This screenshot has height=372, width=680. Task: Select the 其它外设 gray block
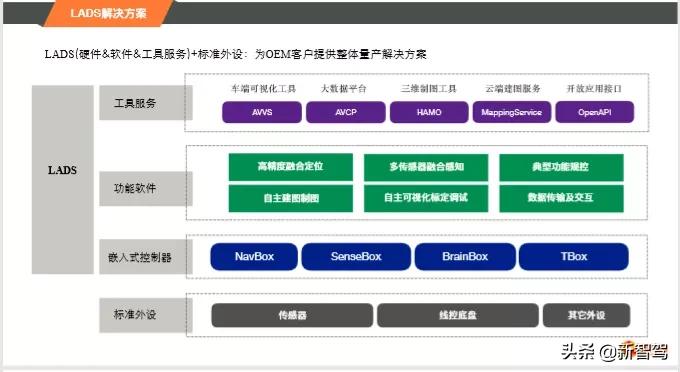pos(586,315)
